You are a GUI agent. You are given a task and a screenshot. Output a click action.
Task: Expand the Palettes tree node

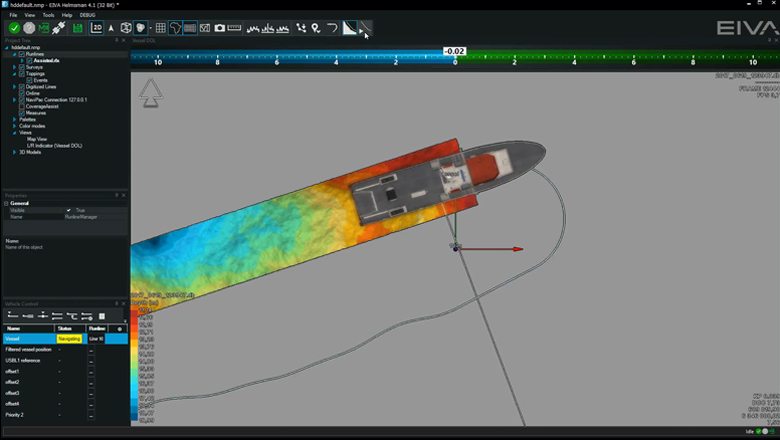pos(14,119)
